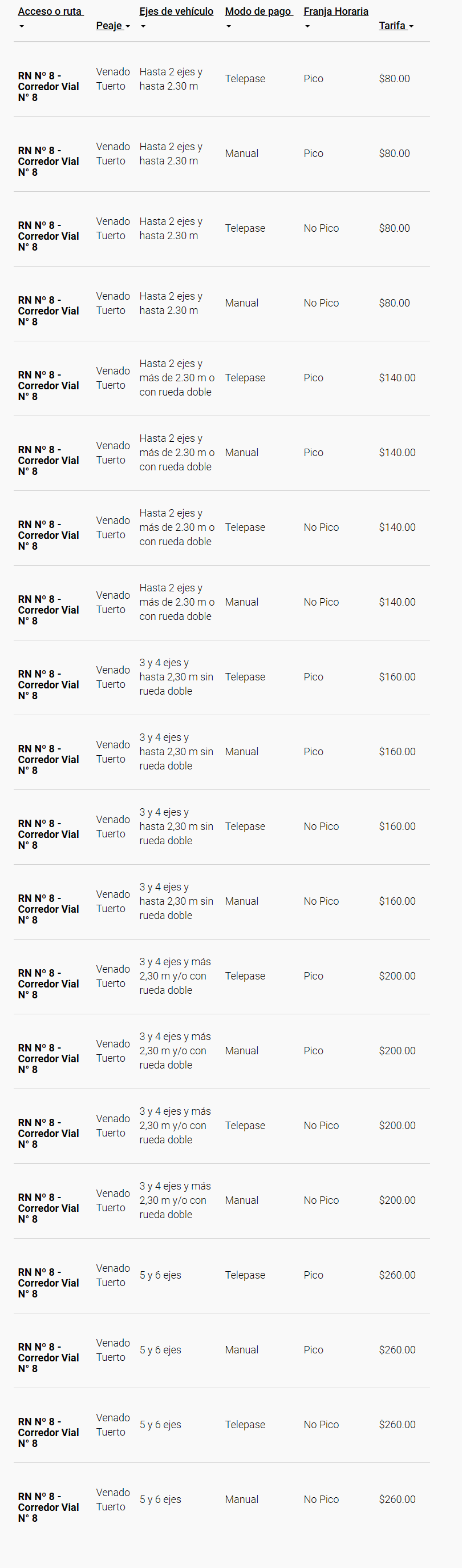Open dropdown arrow under Ejes de vehículo
Image resolution: width=462 pixels, height=1568 pixels.
pos(144,26)
